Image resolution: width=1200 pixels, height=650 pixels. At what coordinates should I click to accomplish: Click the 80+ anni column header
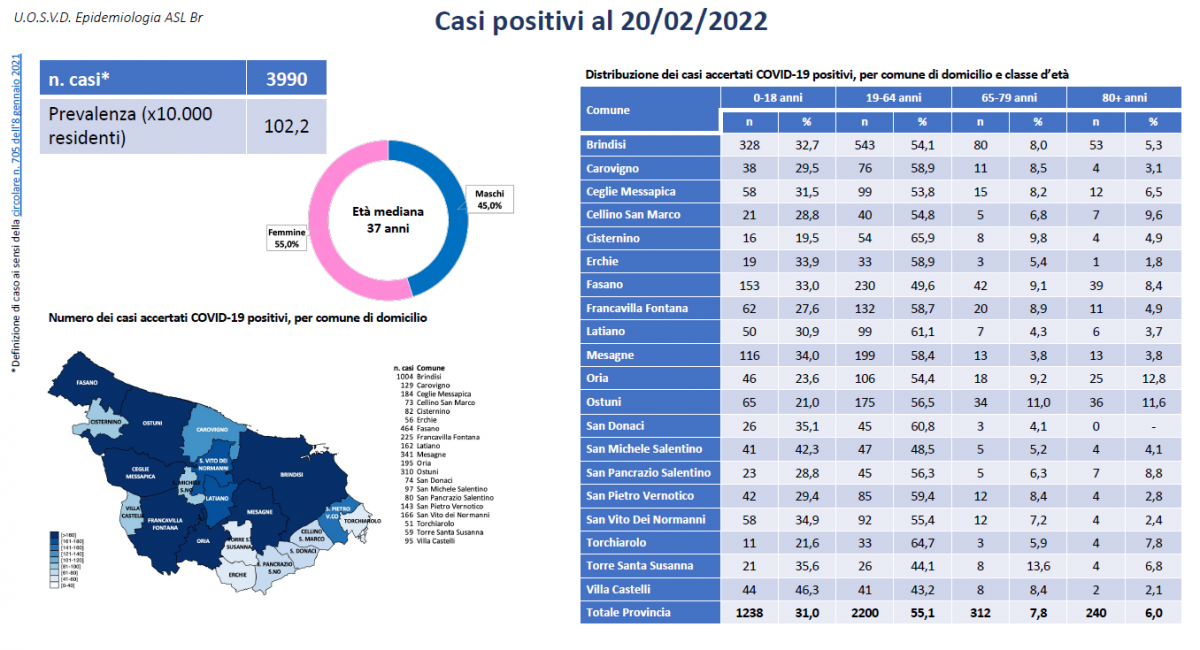pos(1125,98)
